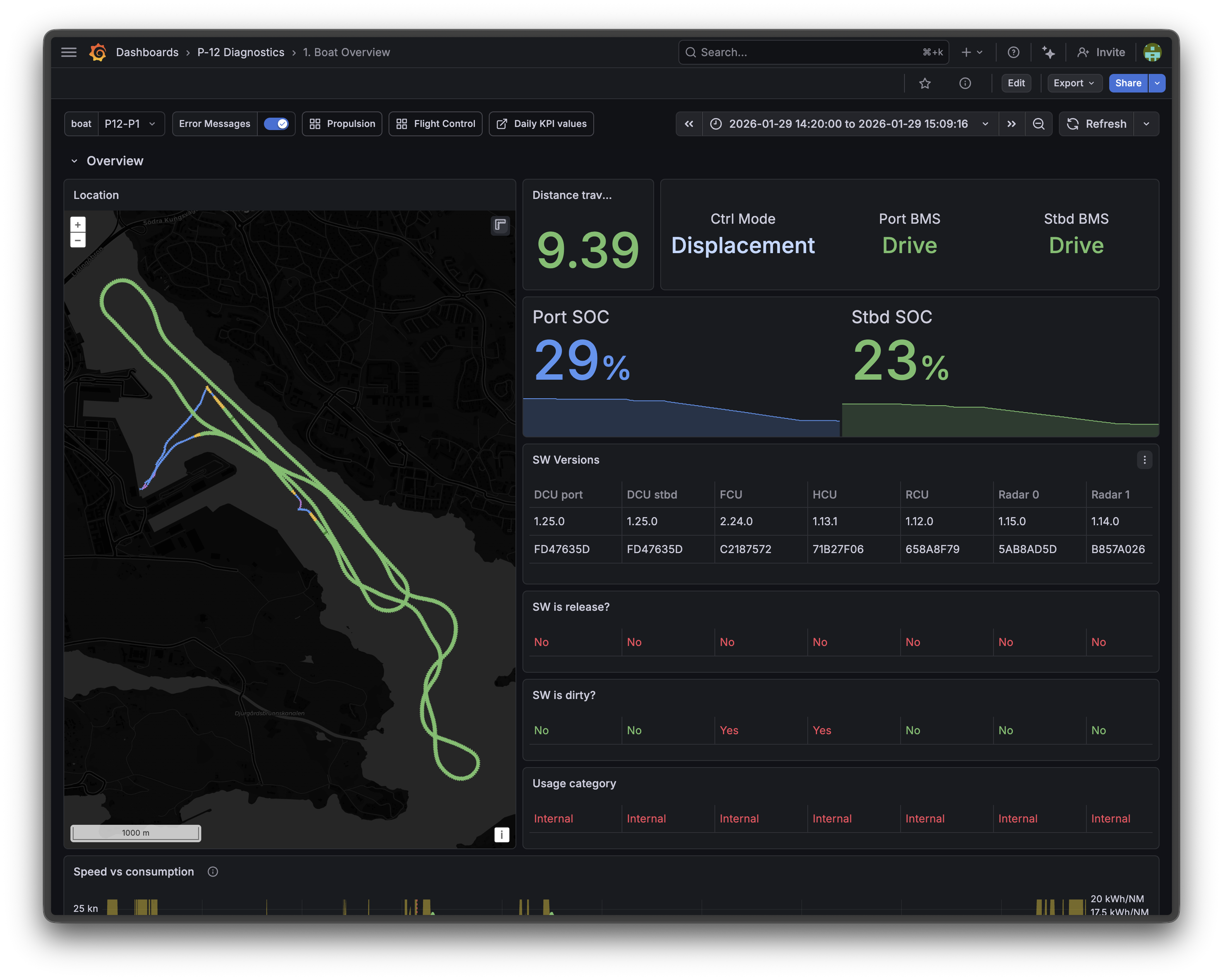The height and width of the screenshot is (980, 1223).
Task: Click the Edit dashboard button
Action: [1016, 83]
